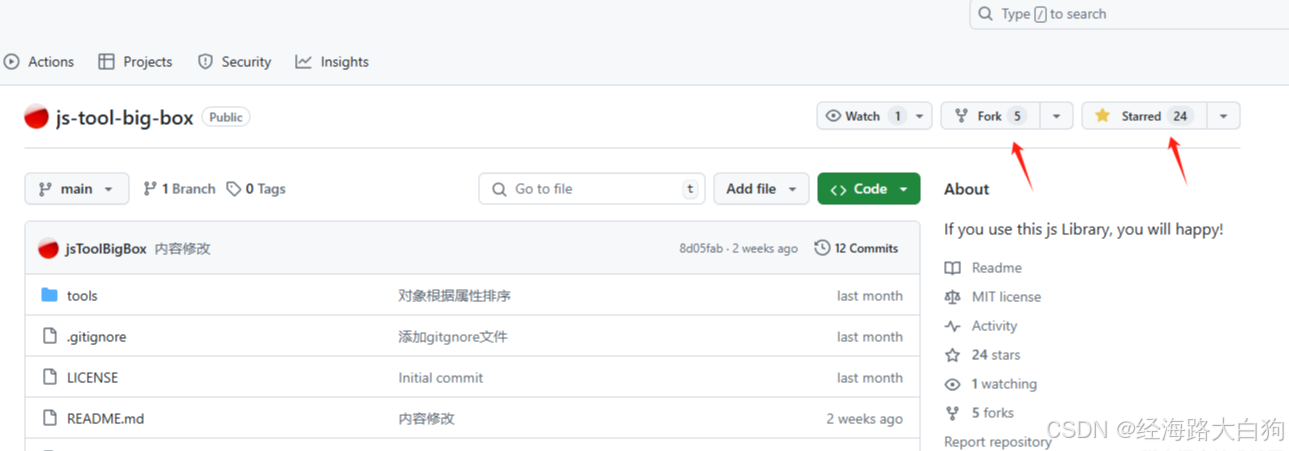Click the Report repository link
Screen dimensions: 1289x451
[x=998, y=442]
